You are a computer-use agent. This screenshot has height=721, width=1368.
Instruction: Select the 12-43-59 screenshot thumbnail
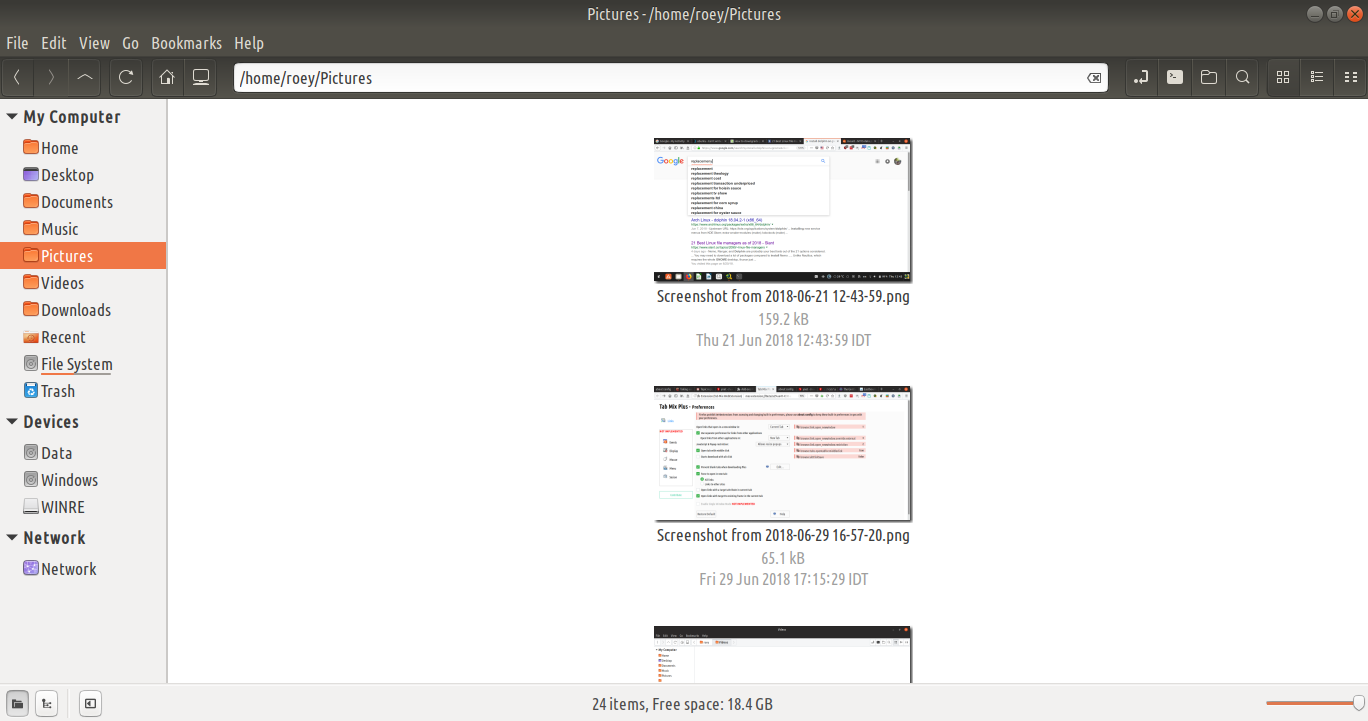[783, 210]
